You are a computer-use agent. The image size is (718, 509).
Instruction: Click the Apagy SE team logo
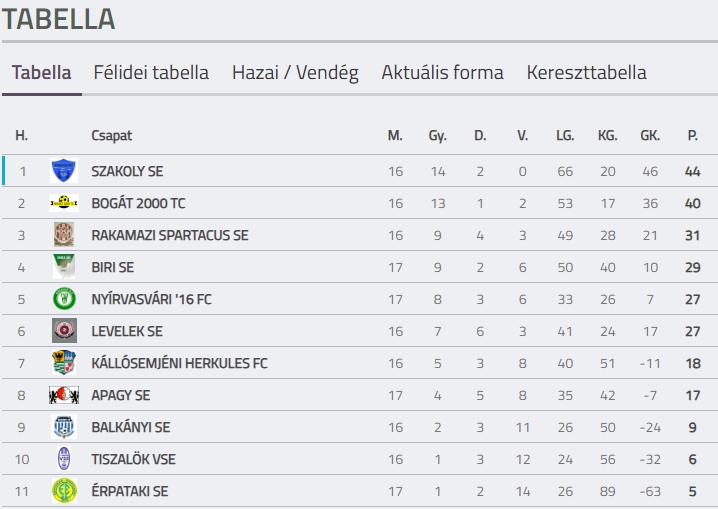click(x=64, y=395)
